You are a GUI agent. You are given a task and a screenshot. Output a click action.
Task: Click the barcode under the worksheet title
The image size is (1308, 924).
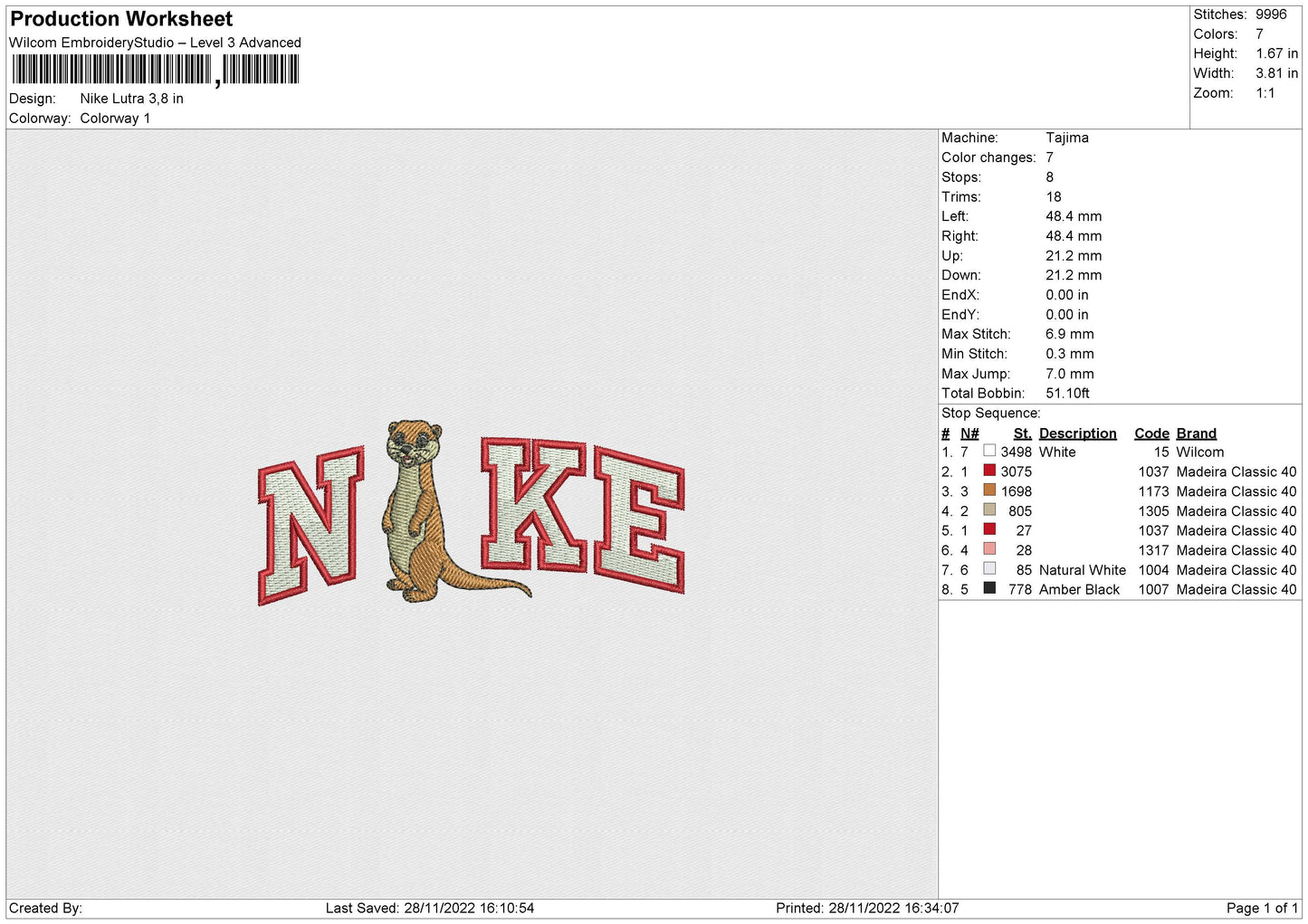(155, 70)
